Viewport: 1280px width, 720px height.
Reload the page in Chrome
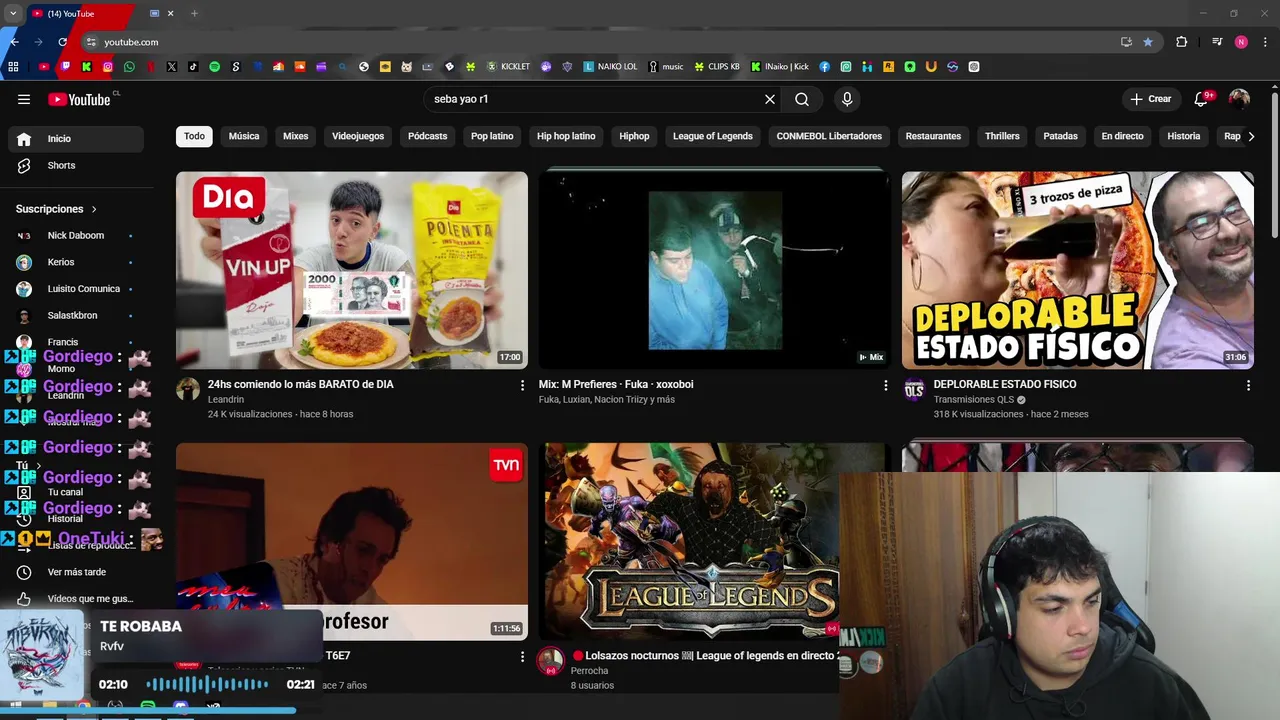coord(62,42)
